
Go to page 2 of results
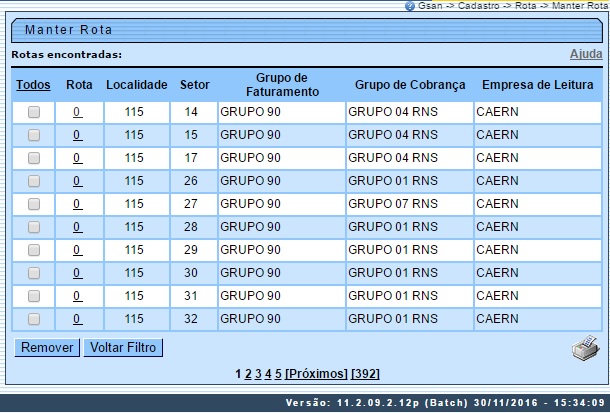pyautogui.click(x=247, y=374)
